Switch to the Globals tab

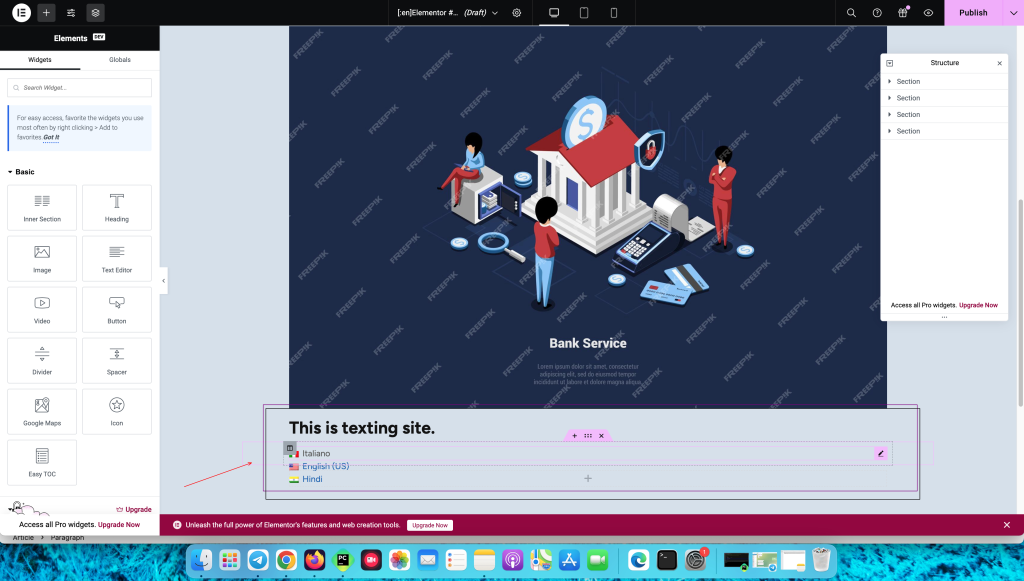[x=120, y=59]
